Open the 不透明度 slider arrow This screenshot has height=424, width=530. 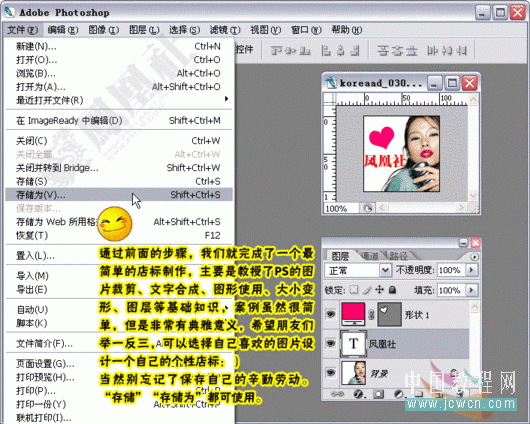tap(471, 270)
